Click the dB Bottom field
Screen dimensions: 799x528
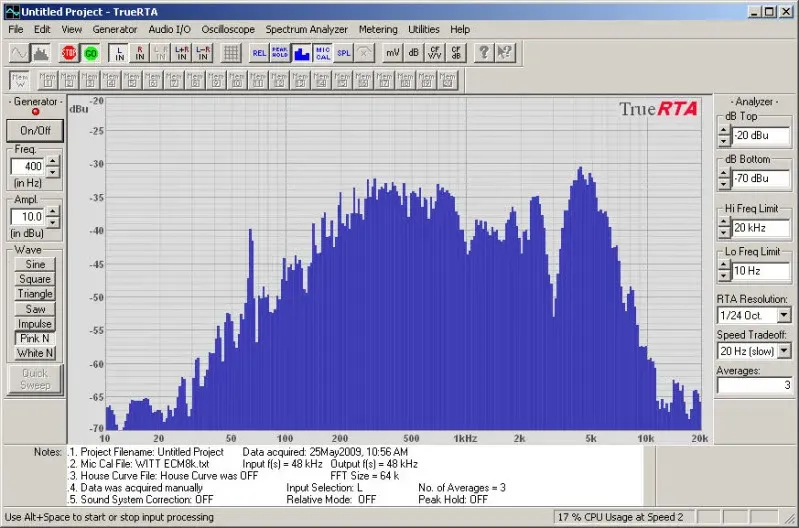(x=761, y=178)
